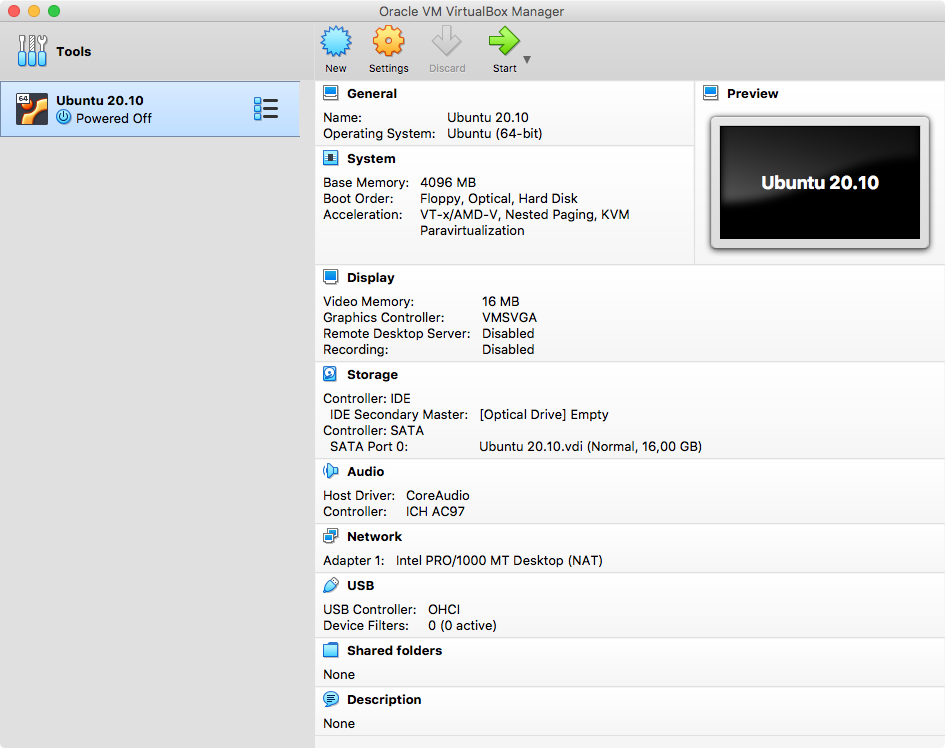Open the Description section header
The width and height of the screenshot is (945, 748).
pyautogui.click(x=384, y=699)
